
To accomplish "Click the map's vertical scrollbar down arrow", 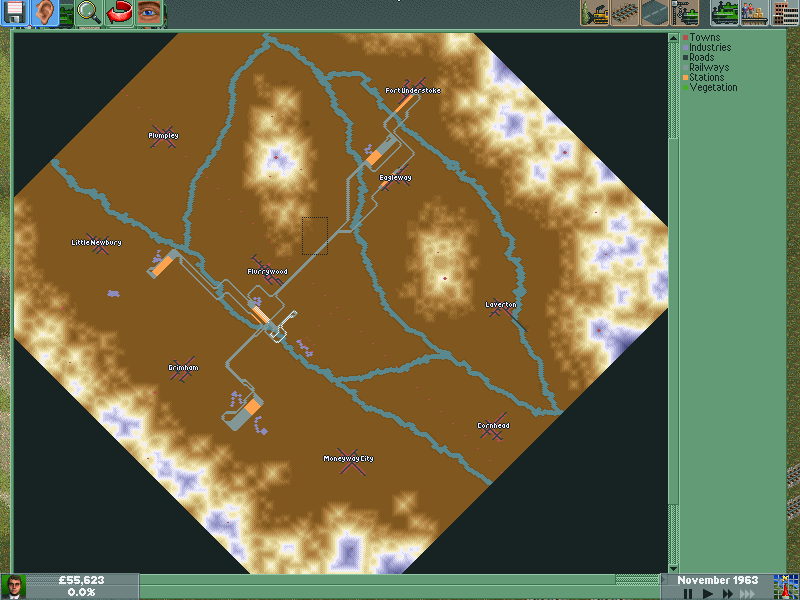I will (673, 568).
